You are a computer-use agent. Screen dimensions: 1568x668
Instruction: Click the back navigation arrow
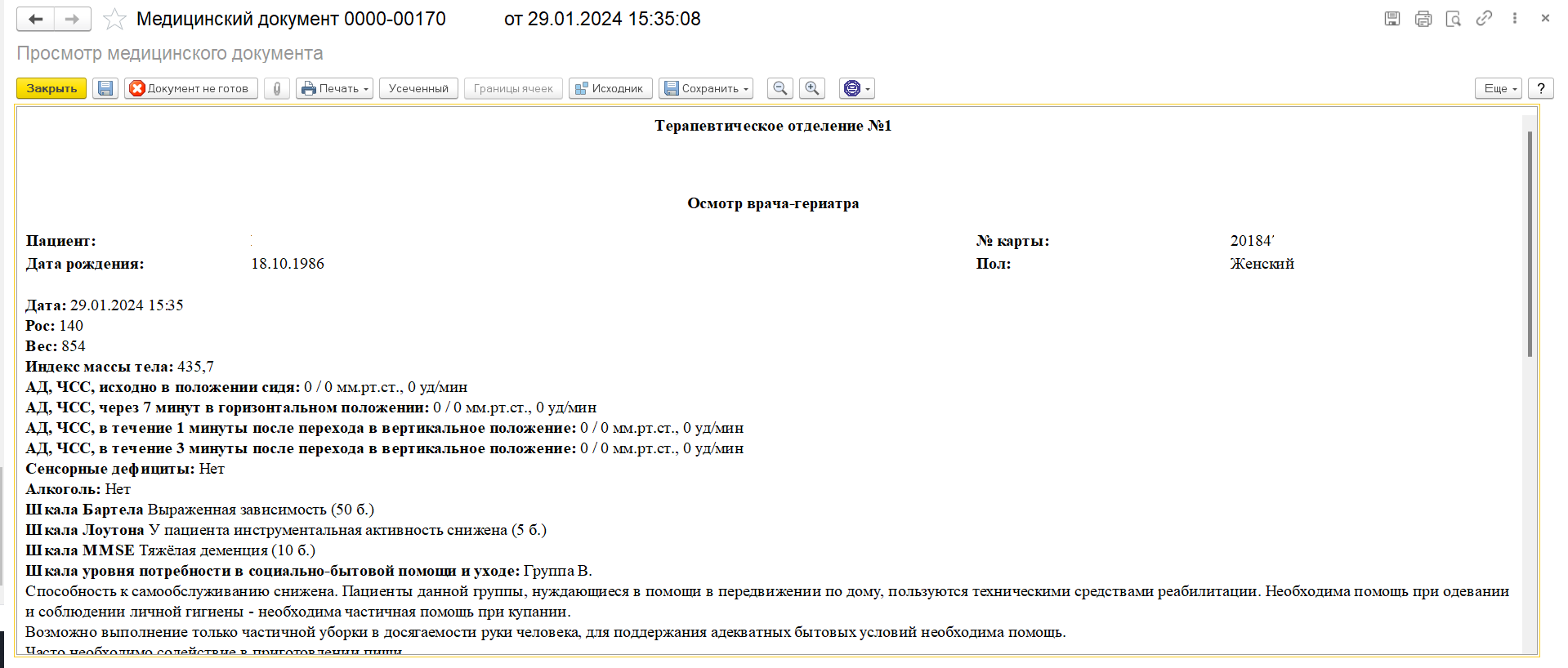coord(35,19)
